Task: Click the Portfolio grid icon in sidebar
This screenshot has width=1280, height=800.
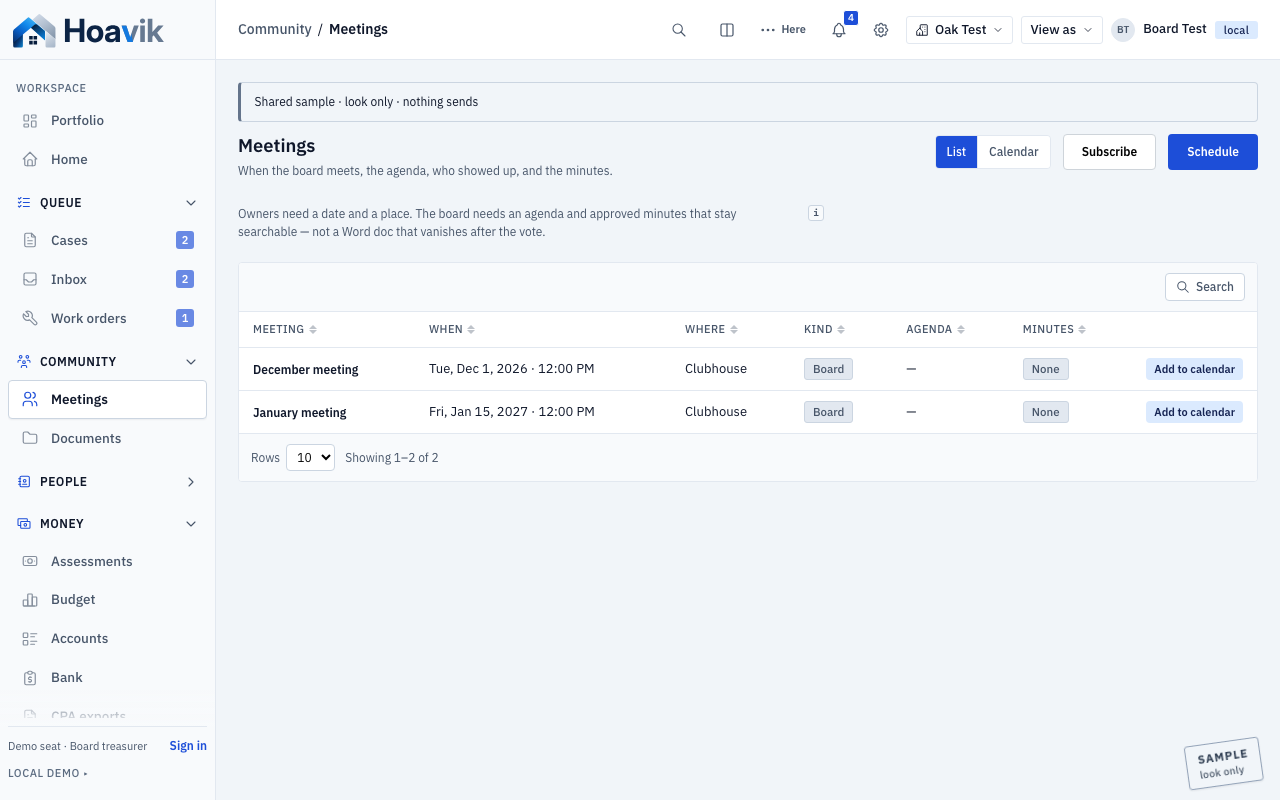Action: 30,121
